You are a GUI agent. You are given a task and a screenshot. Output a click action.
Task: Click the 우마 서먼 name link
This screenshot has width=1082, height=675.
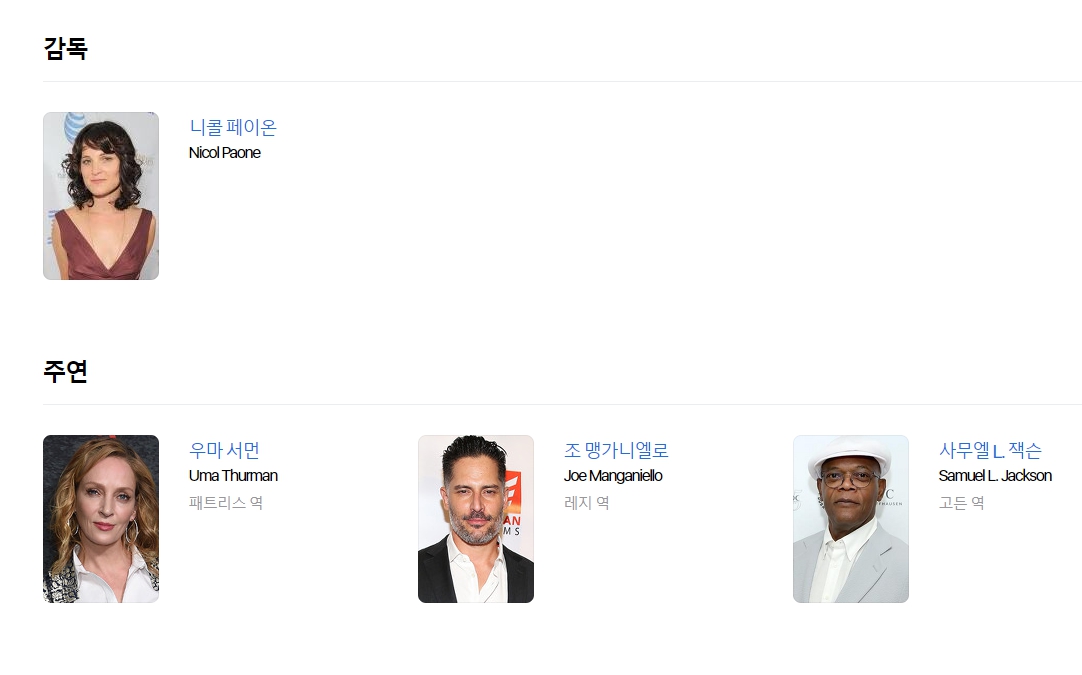pyautogui.click(x=224, y=450)
